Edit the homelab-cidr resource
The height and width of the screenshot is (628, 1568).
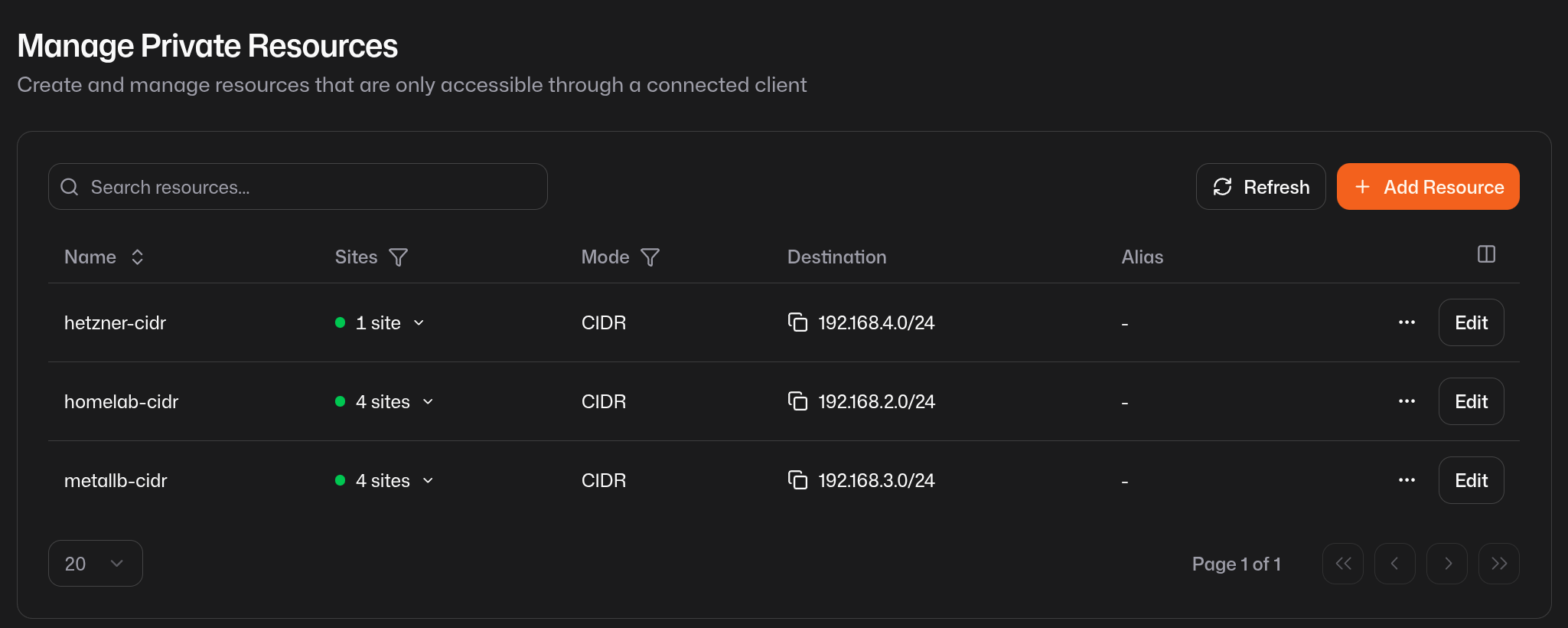click(x=1472, y=401)
